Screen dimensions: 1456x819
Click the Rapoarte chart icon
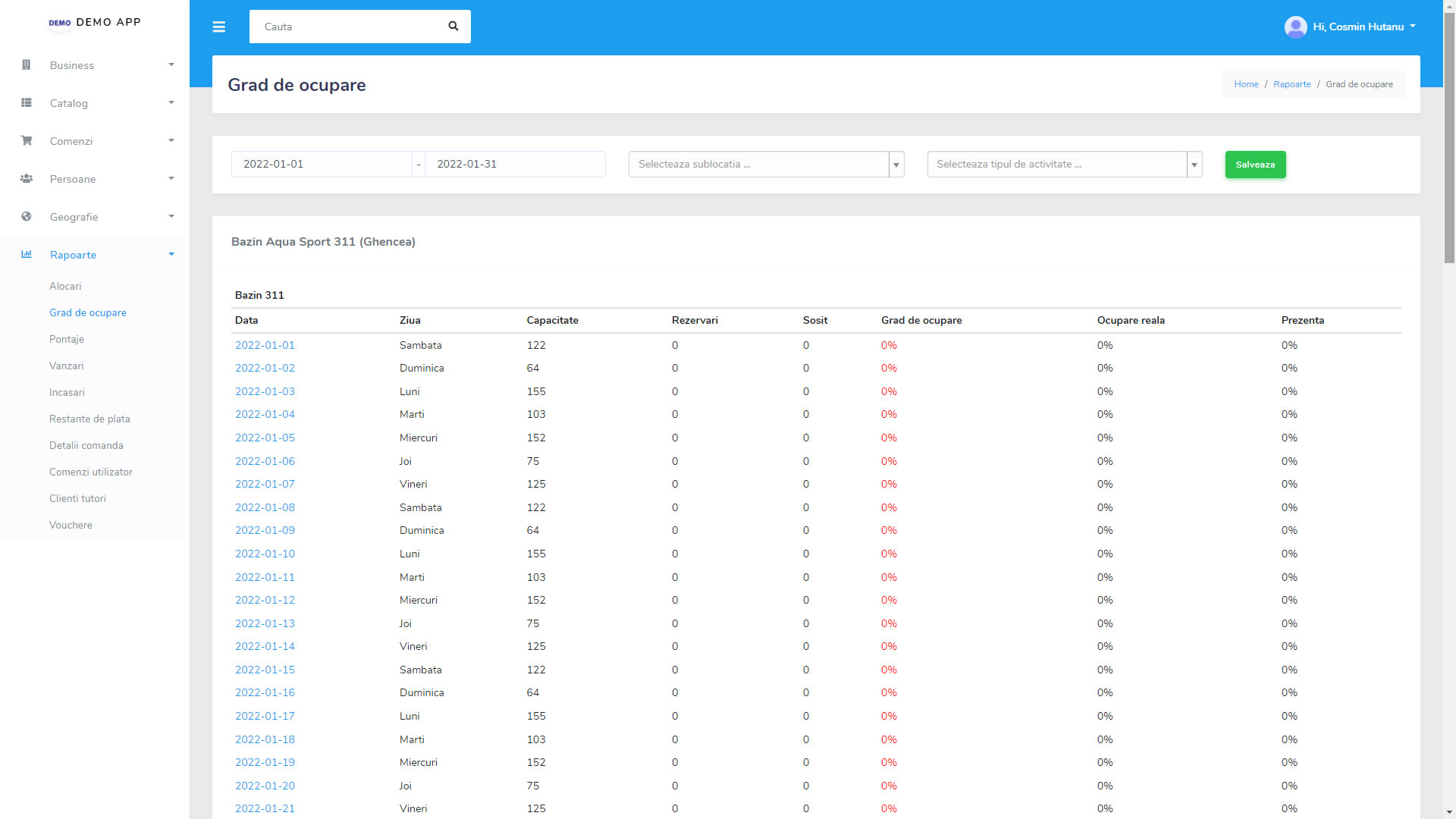27,255
